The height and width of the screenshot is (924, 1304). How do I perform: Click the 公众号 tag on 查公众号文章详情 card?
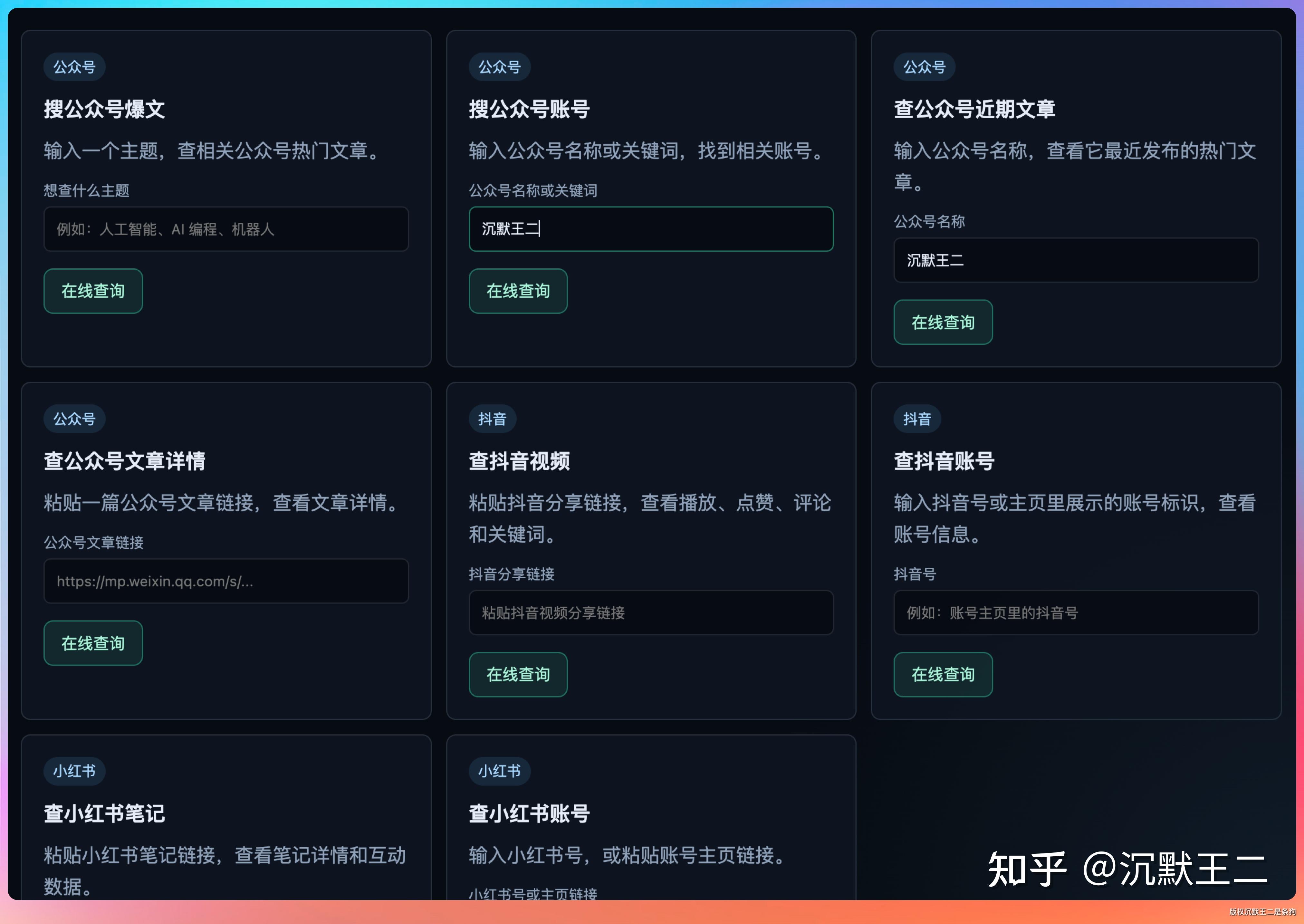coord(74,419)
